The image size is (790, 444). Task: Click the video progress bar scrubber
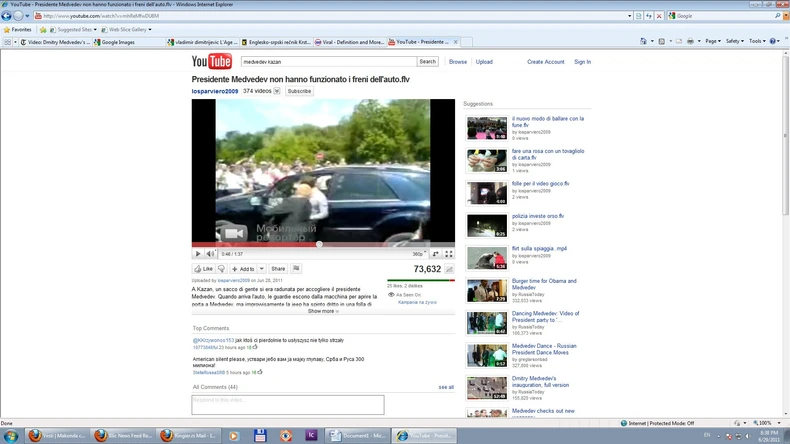(319, 244)
